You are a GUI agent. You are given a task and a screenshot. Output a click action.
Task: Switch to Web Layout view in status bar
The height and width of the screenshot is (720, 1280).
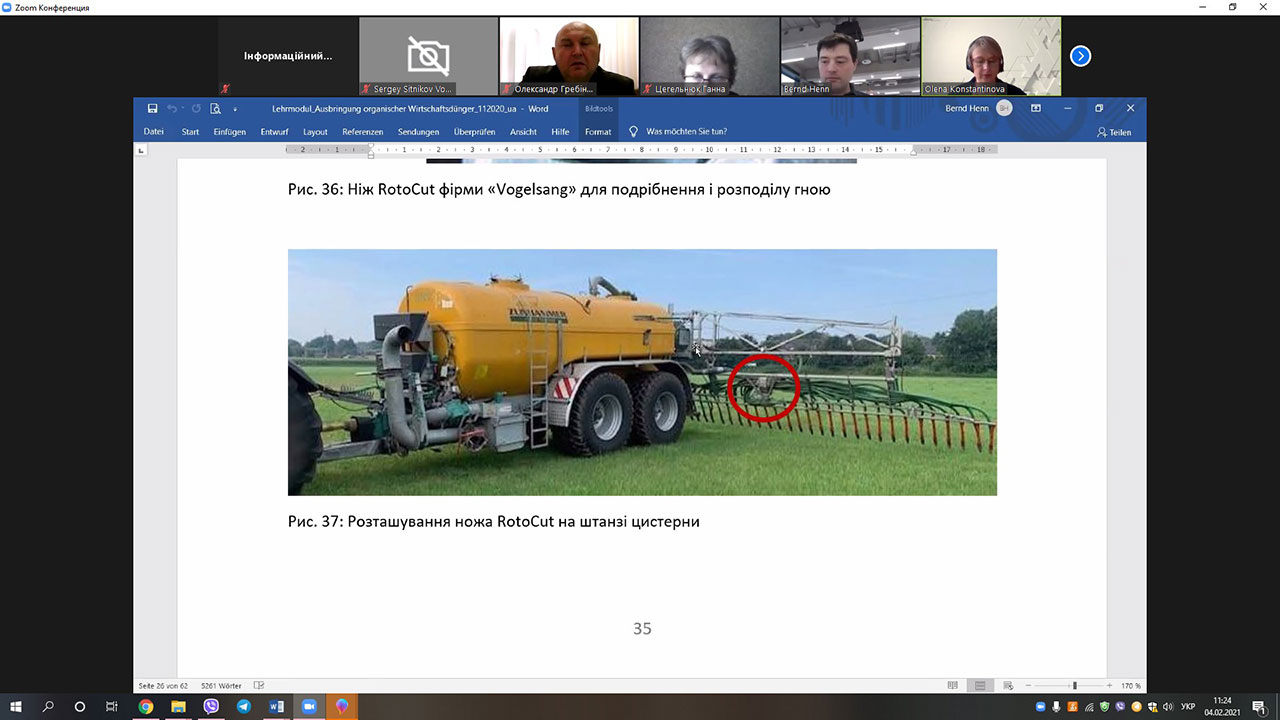(1006, 686)
